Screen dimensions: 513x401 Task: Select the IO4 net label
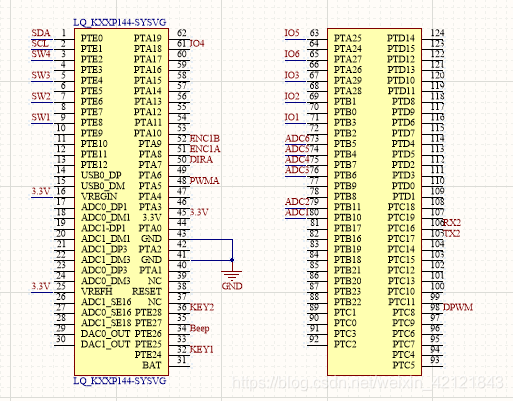point(197,44)
